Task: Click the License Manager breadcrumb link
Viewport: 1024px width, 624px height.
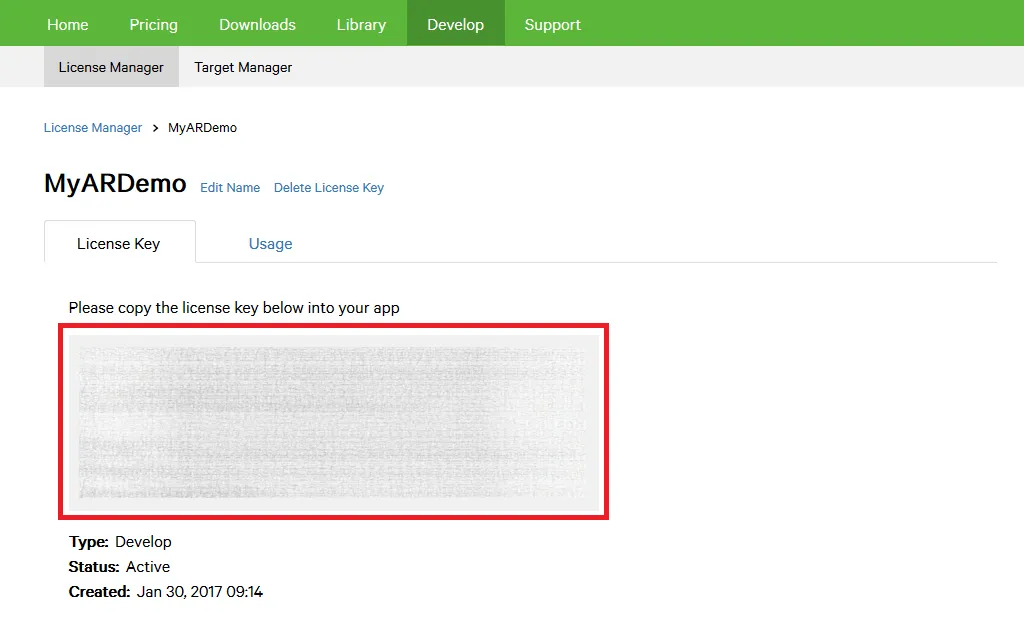Action: (93, 128)
